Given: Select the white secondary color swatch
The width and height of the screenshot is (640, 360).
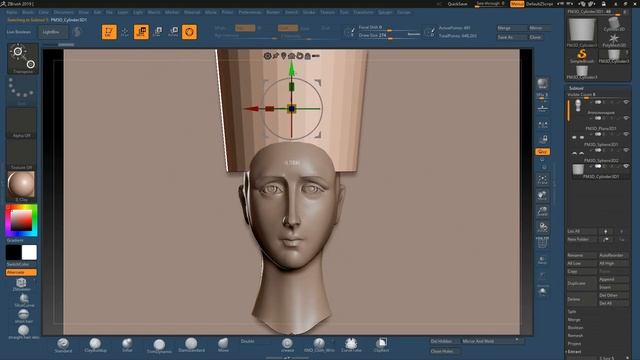Looking at the screenshot, I should pyautogui.click(x=29, y=253).
